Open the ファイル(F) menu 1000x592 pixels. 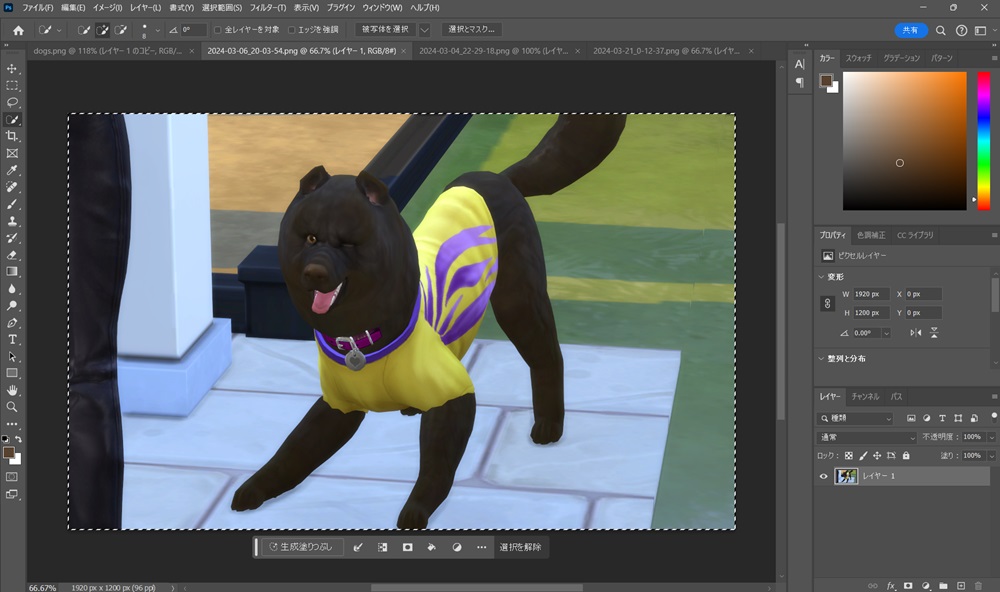tap(38, 8)
